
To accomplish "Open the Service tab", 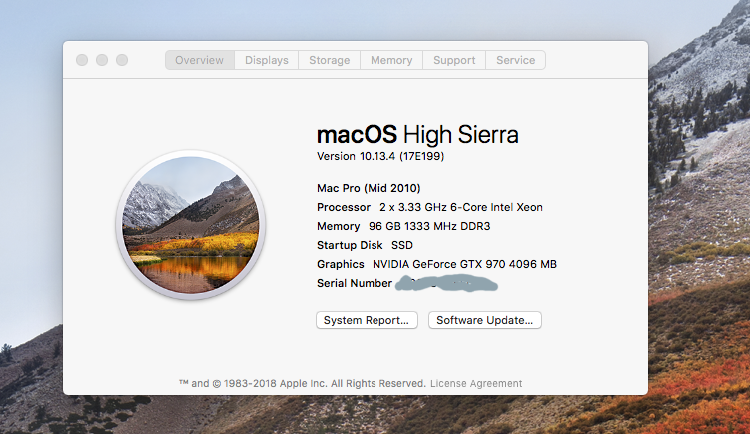I will coord(516,60).
